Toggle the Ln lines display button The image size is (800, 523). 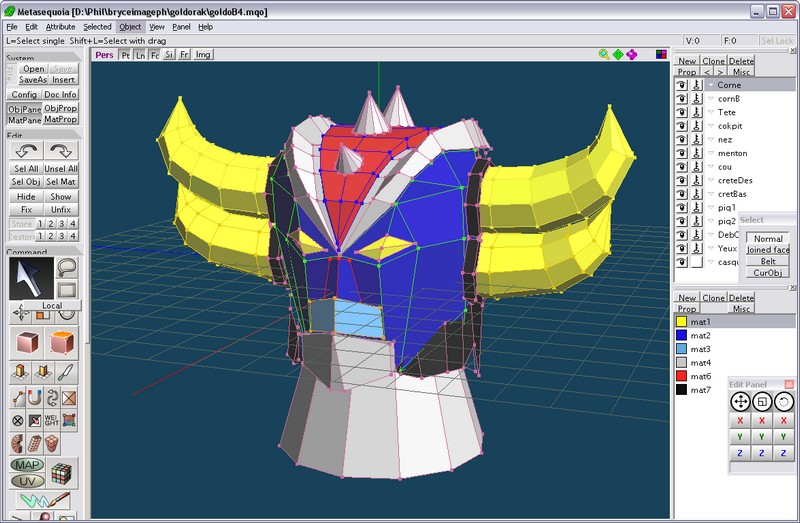[140, 55]
